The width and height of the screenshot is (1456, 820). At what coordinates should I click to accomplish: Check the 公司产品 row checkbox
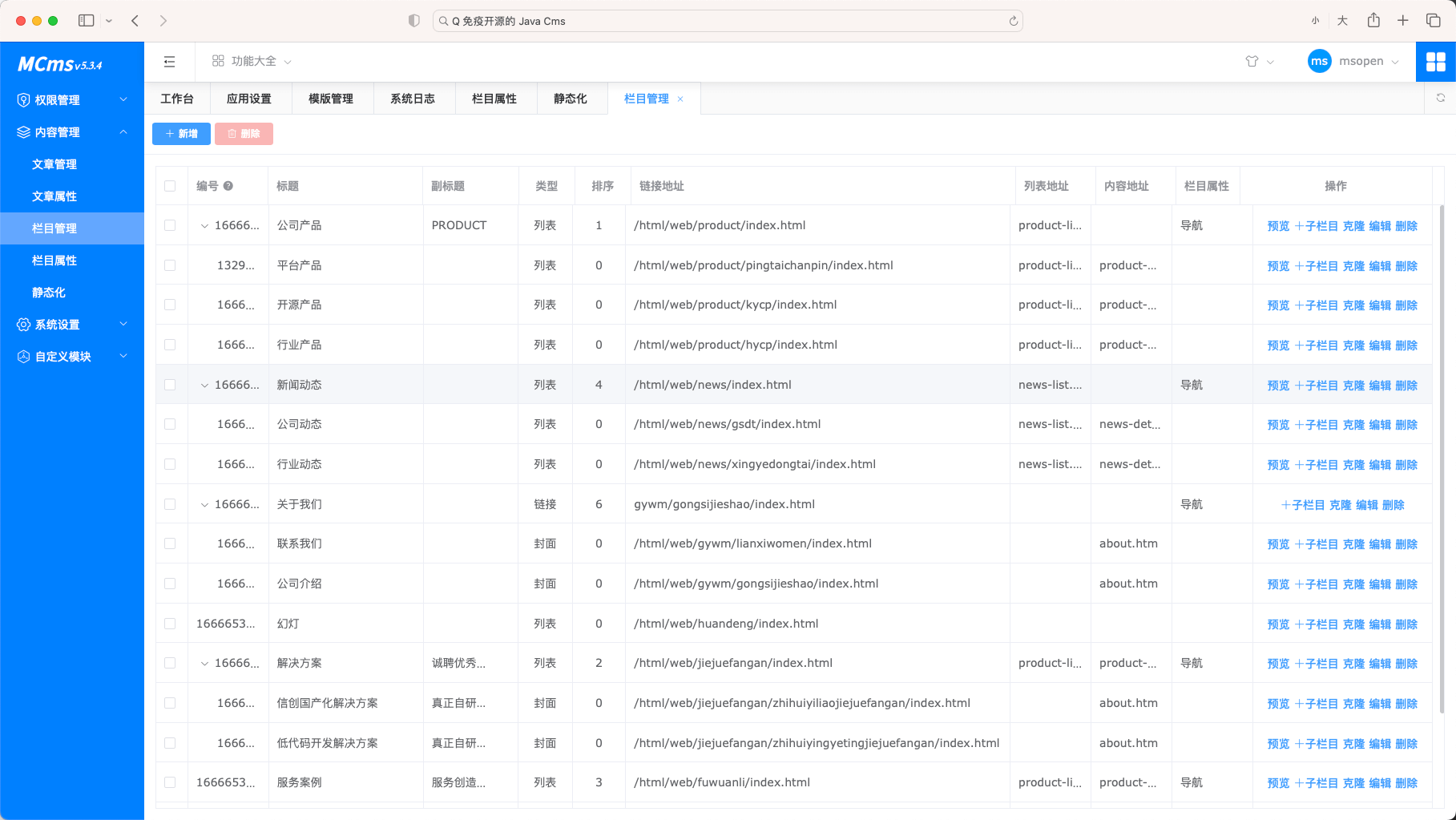(x=171, y=225)
